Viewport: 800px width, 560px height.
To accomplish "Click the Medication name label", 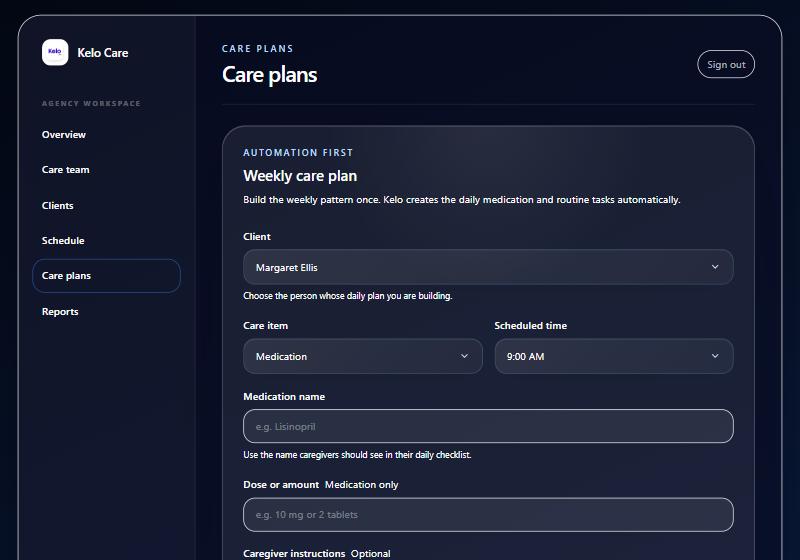I will 284,396.
